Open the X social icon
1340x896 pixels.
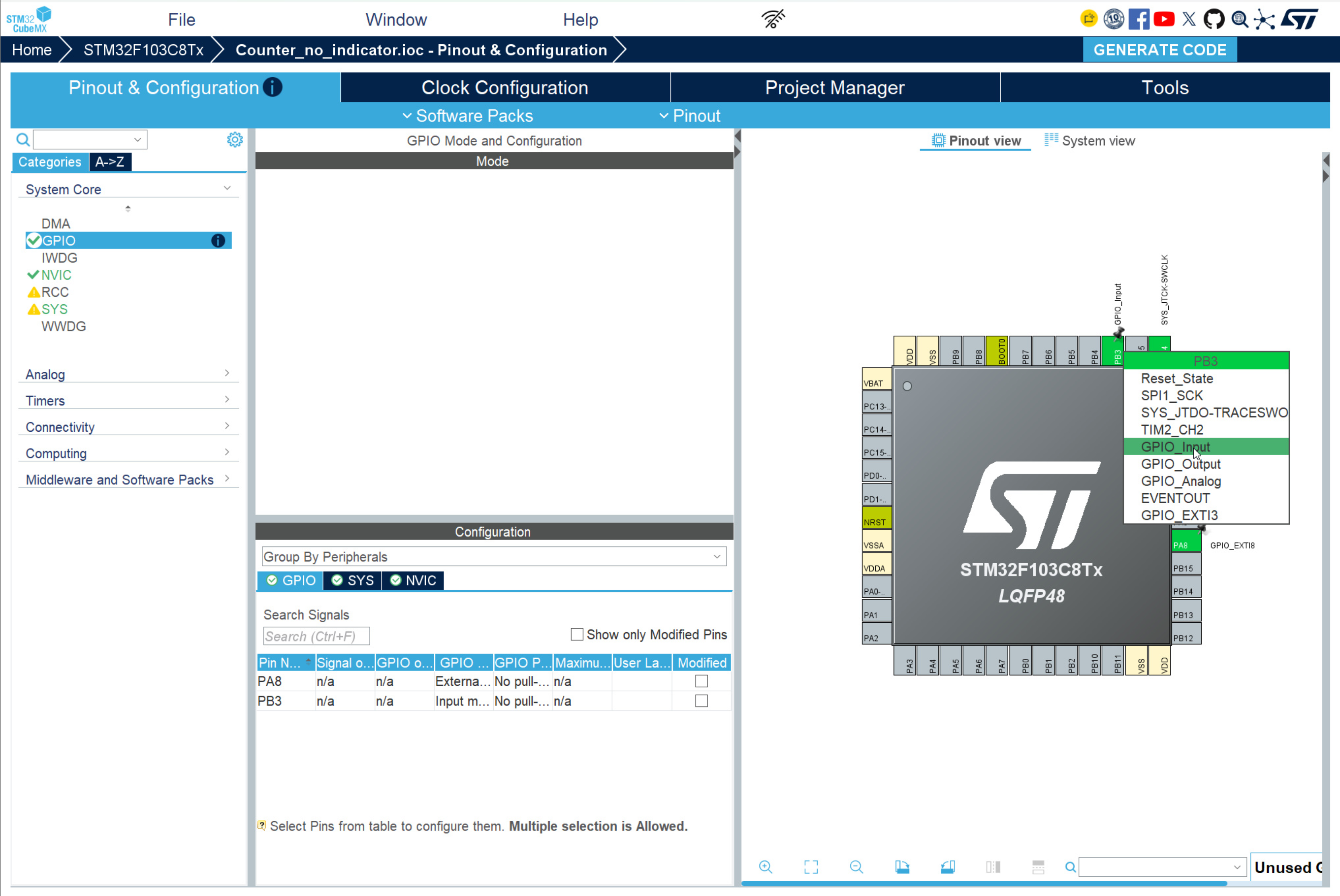(x=1189, y=19)
